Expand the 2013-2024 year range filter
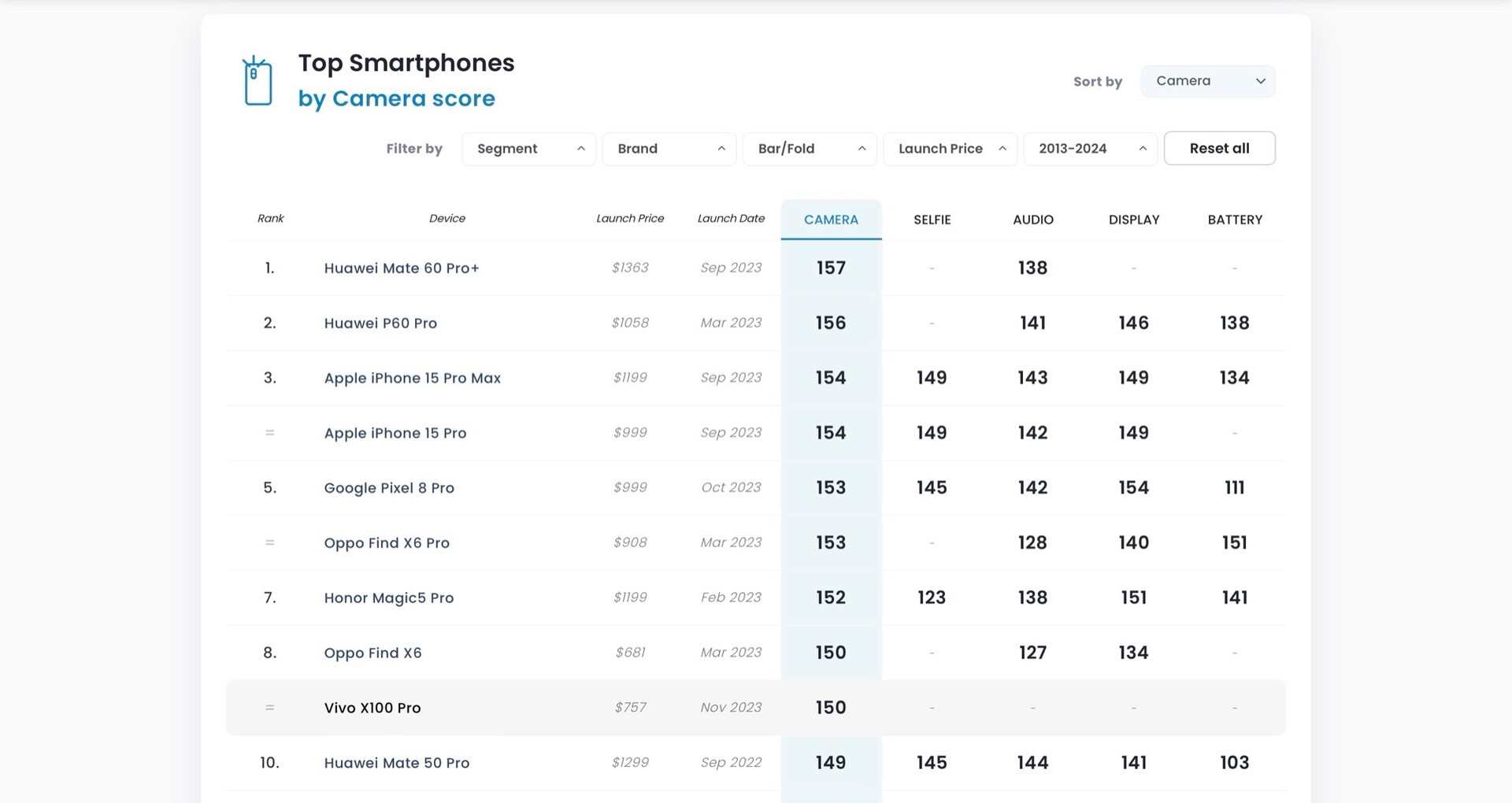Viewport: 1512px width, 803px height. (1090, 149)
